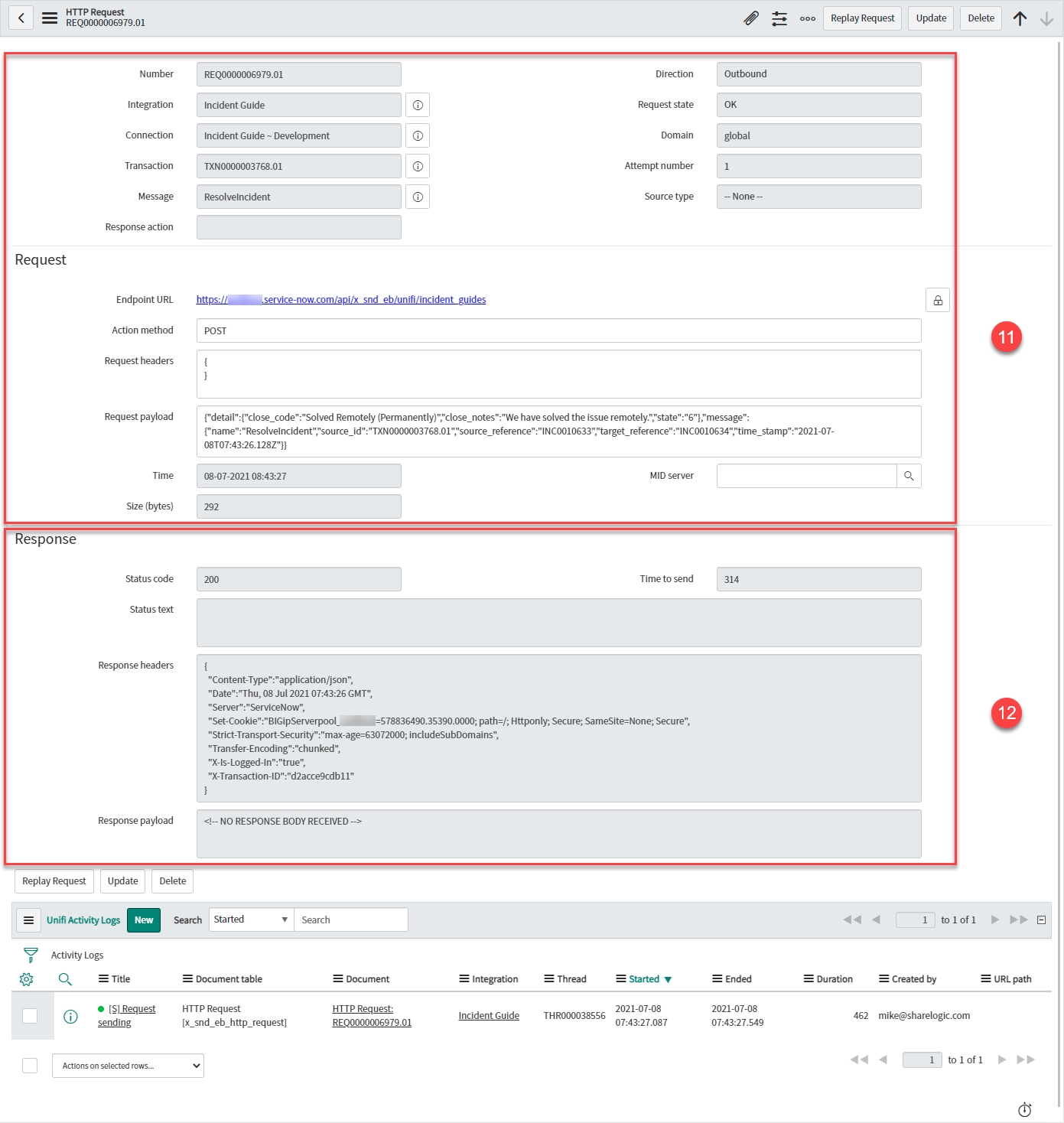
Task: Open the personalize form settings icon
Action: (x=779, y=18)
